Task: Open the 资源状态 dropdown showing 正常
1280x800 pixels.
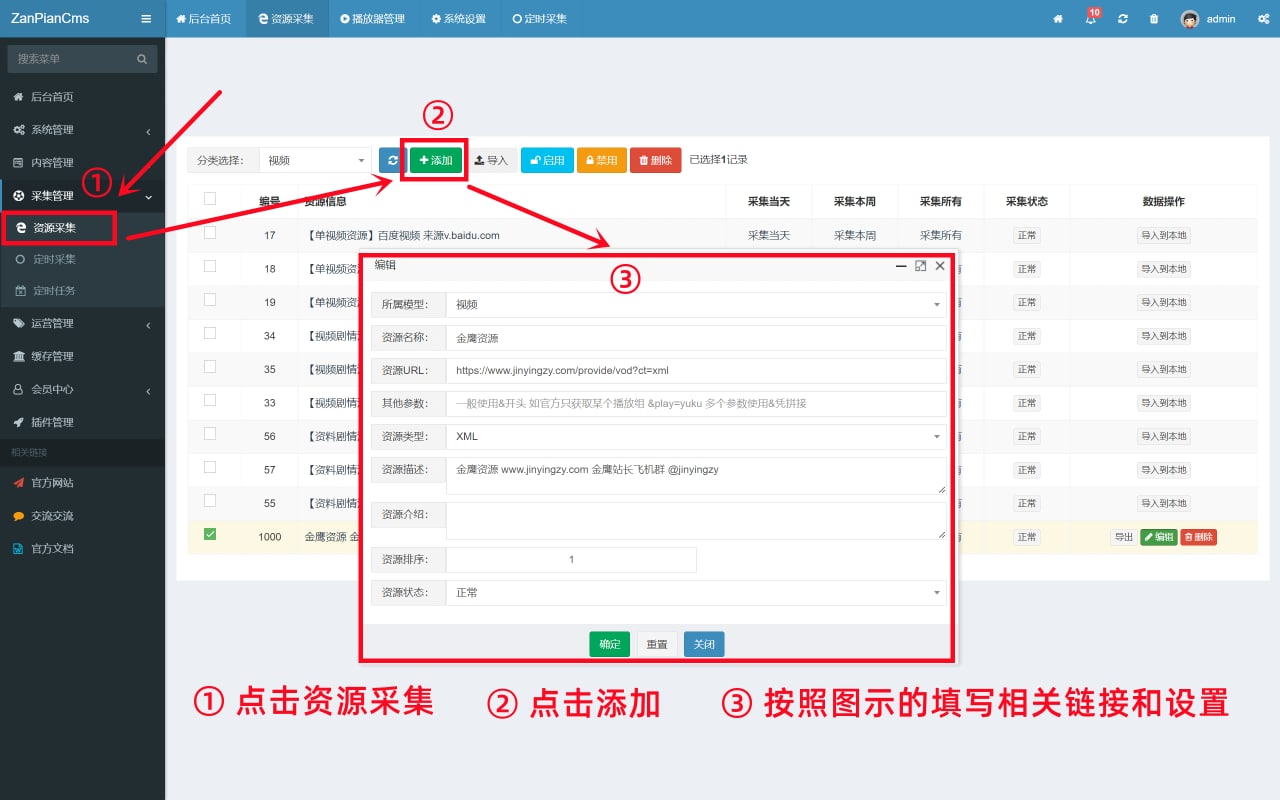Action: click(x=695, y=593)
